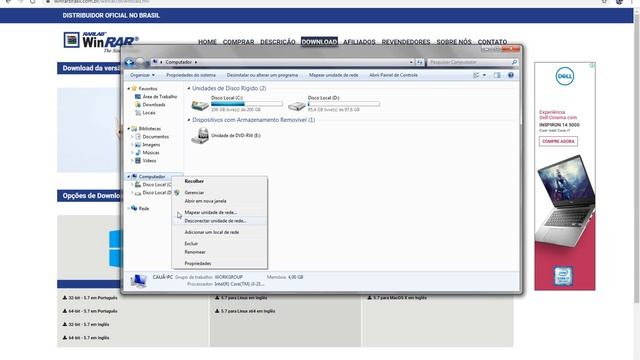The image size is (640, 360).
Task: Click the Locais recent places icon
Action: pyautogui.click(x=138, y=113)
